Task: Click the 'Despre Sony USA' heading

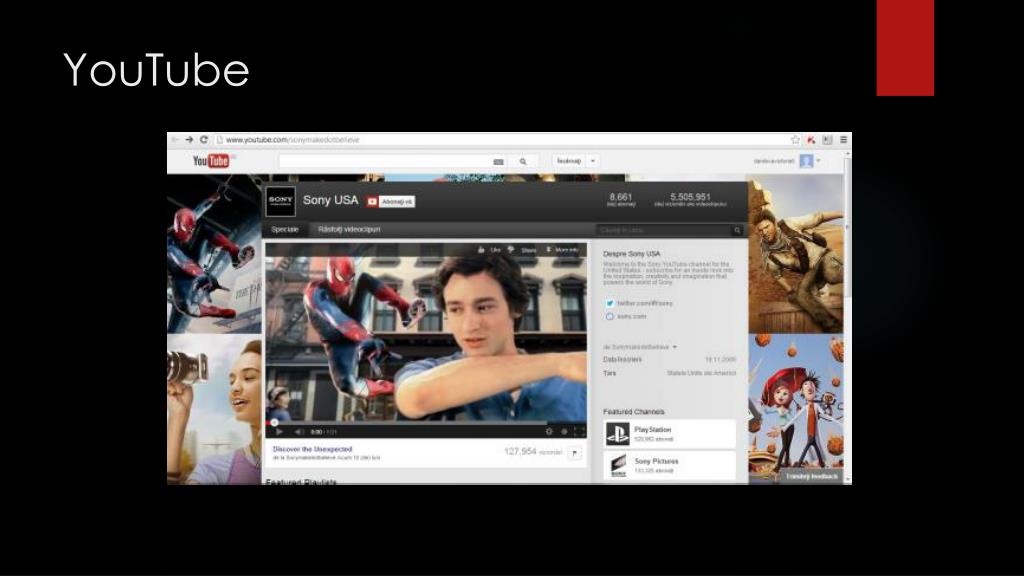Action: tap(632, 253)
